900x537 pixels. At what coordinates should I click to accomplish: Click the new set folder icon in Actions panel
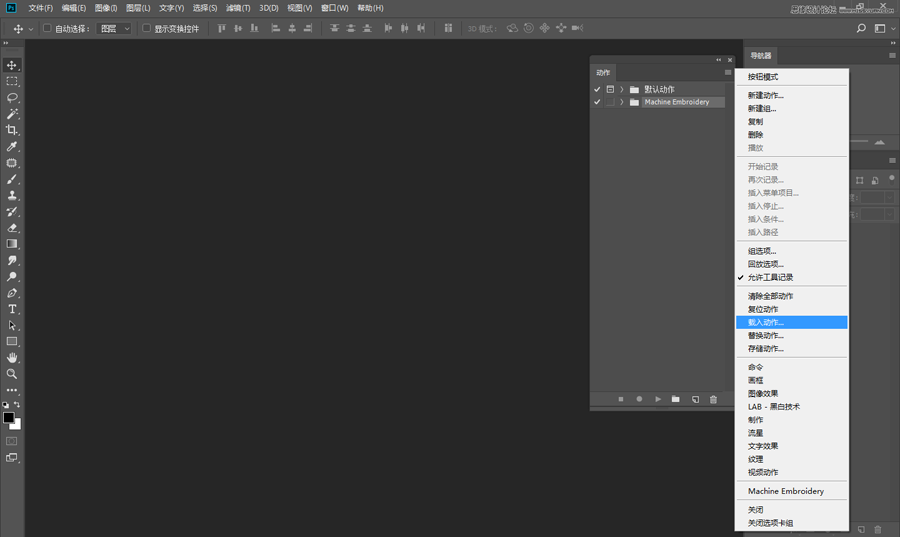(x=676, y=399)
